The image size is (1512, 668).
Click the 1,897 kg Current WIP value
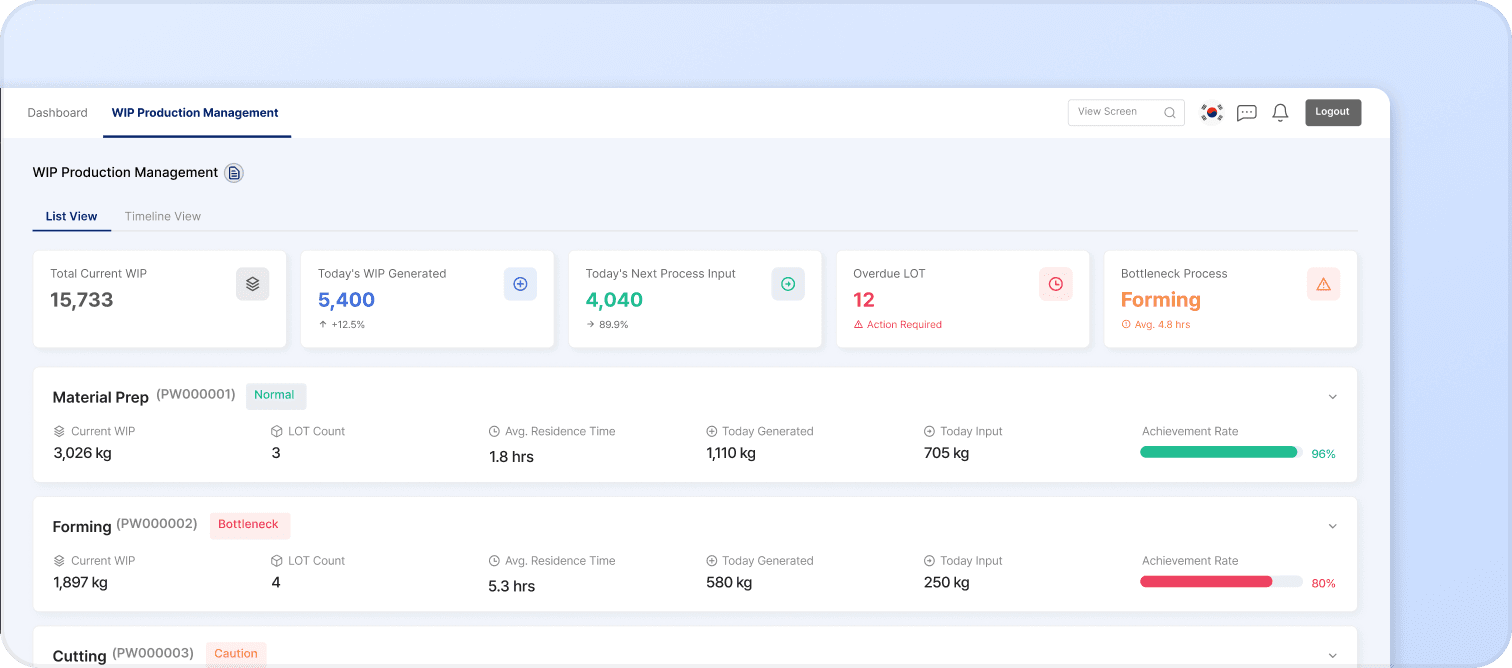pyautogui.click(x=80, y=582)
